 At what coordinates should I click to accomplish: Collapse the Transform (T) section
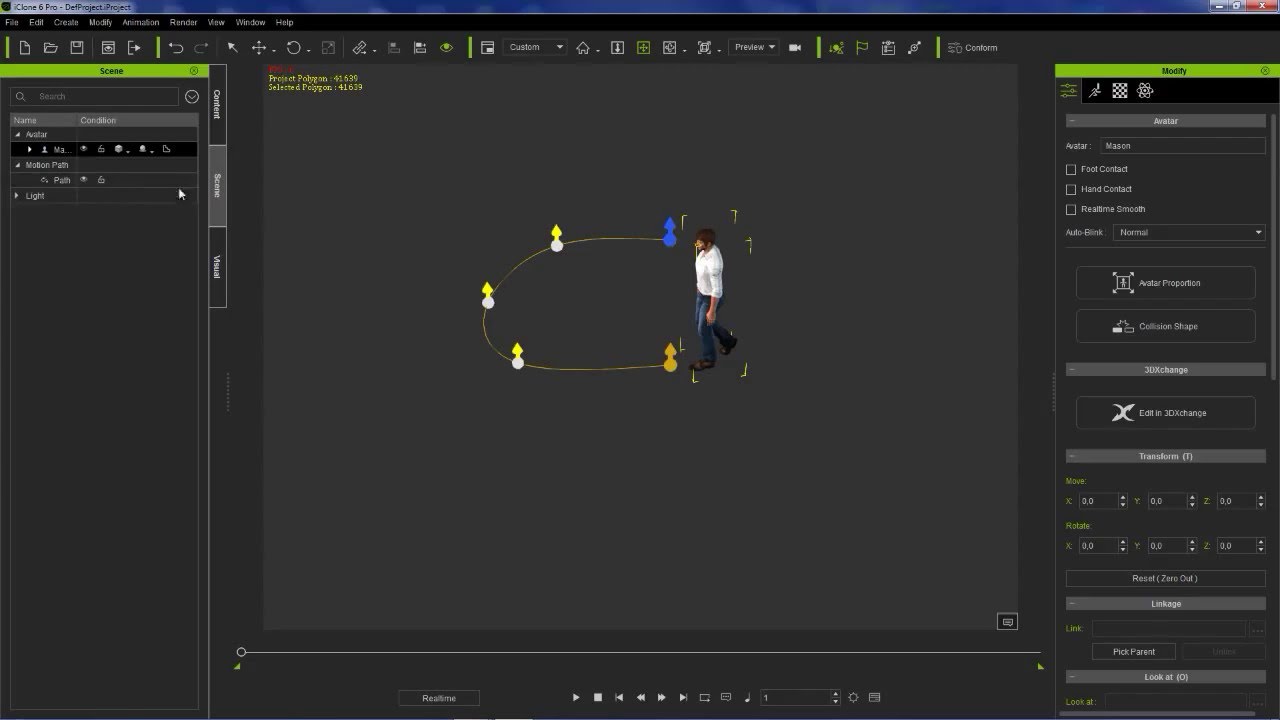(x=1071, y=456)
